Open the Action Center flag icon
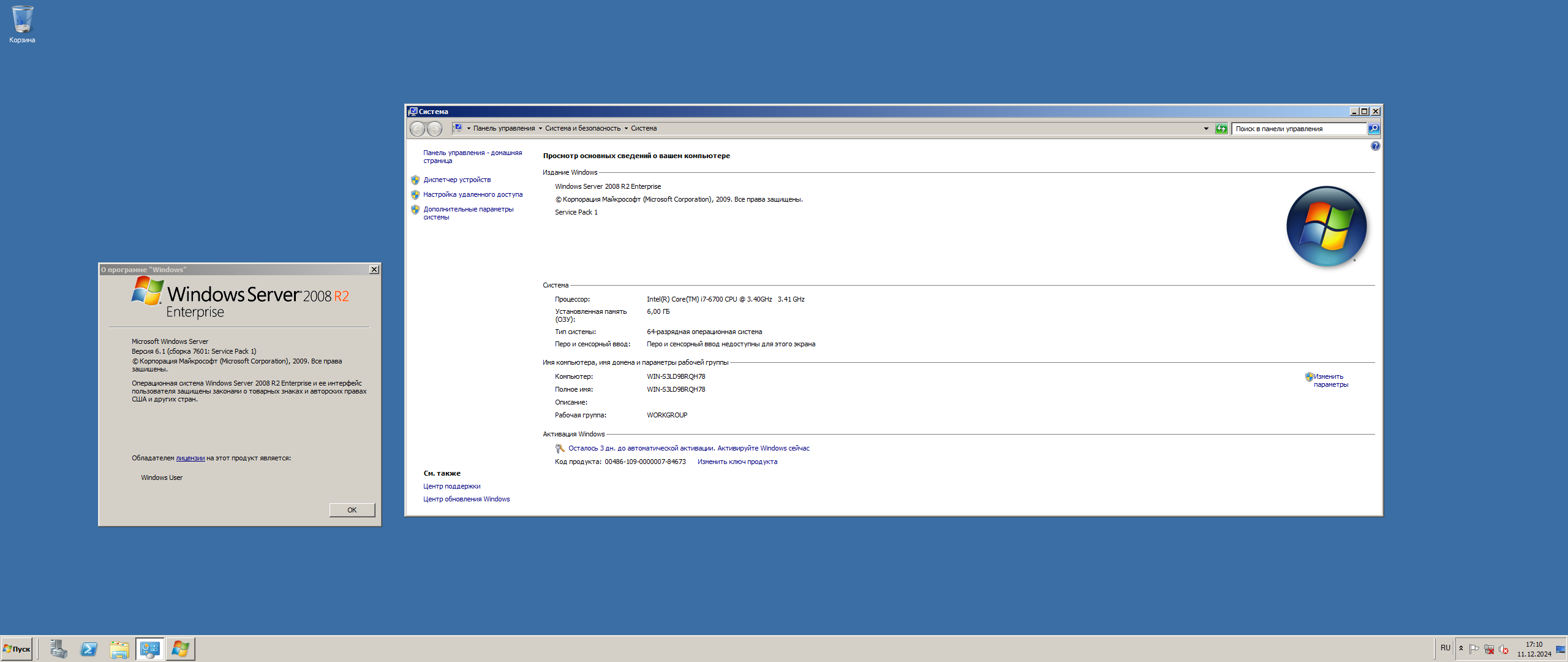 coord(1474,649)
